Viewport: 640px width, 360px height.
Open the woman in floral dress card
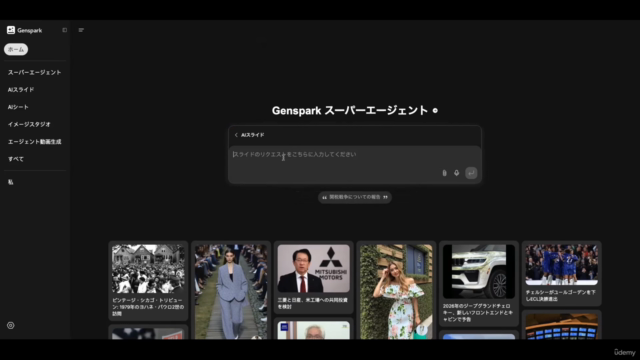pos(396,291)
